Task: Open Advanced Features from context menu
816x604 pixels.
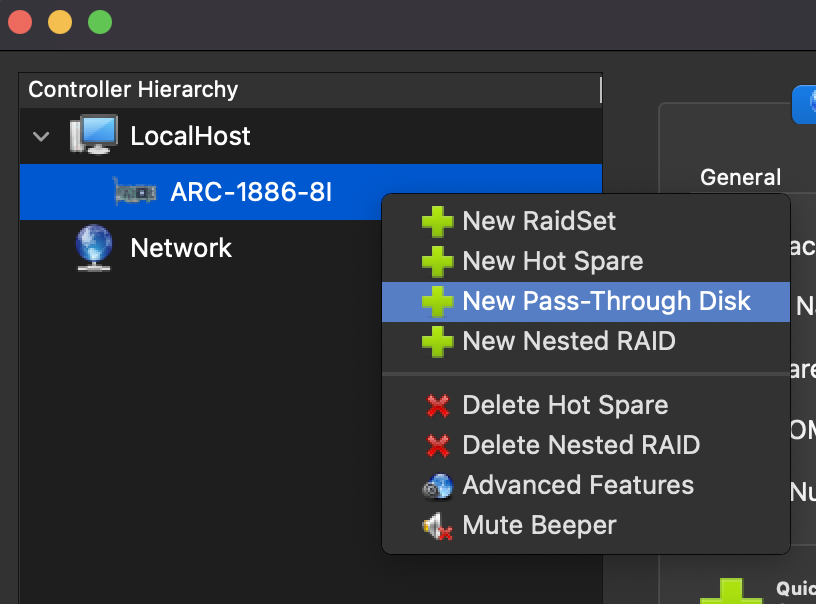Action: coord(586,485)
